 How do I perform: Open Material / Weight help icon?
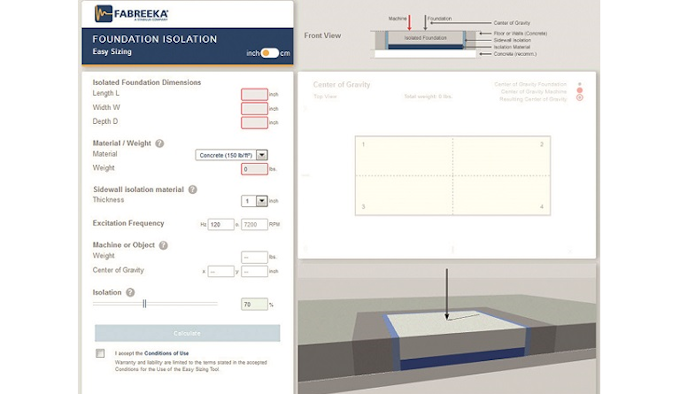(159, 143)
